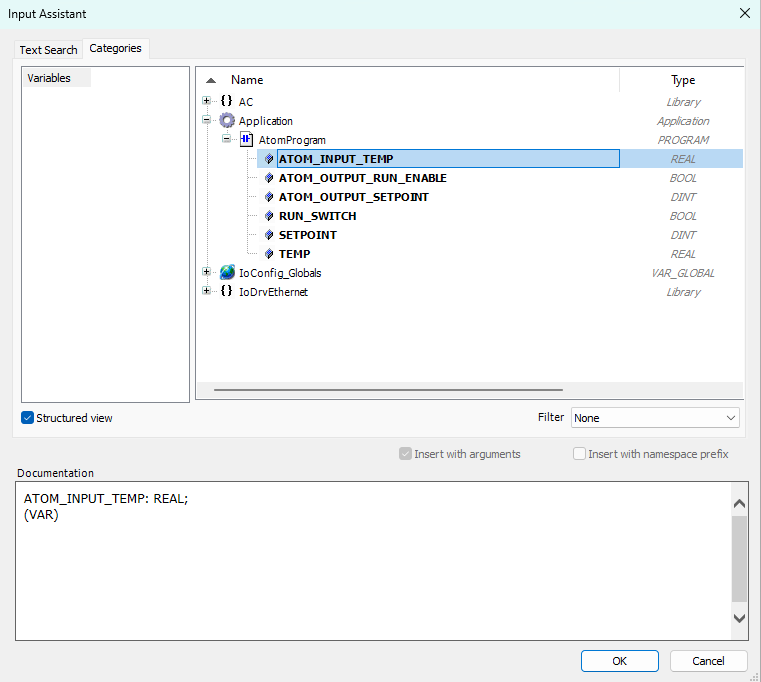Collapse the AtomProgram tree node

pyautogui.click(x=226, y=140)
